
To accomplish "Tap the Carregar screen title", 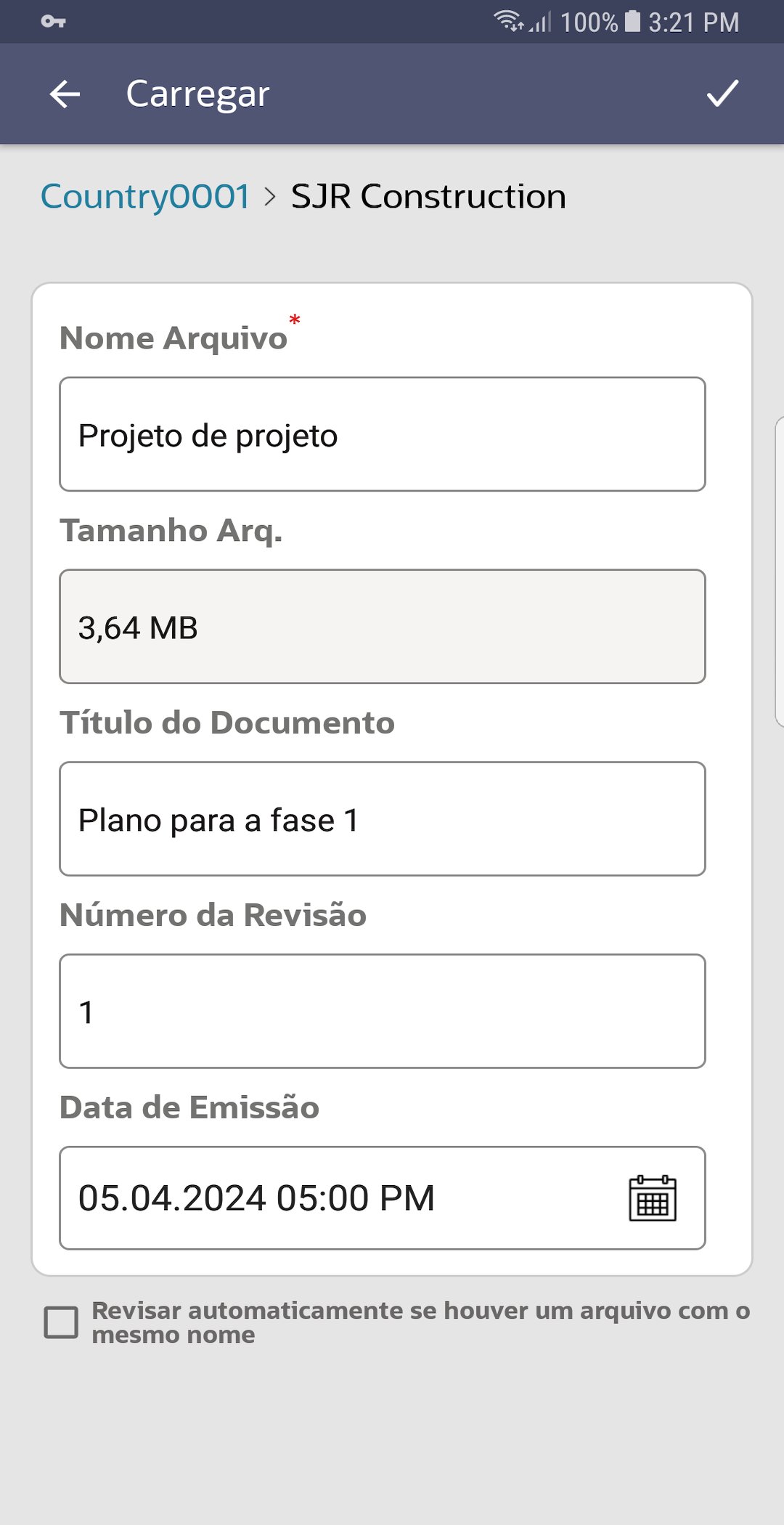I will [197, 94].
